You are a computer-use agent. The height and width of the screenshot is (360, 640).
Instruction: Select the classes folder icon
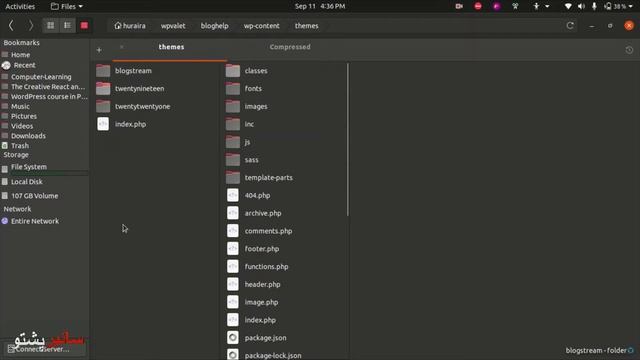click(233, 71)
